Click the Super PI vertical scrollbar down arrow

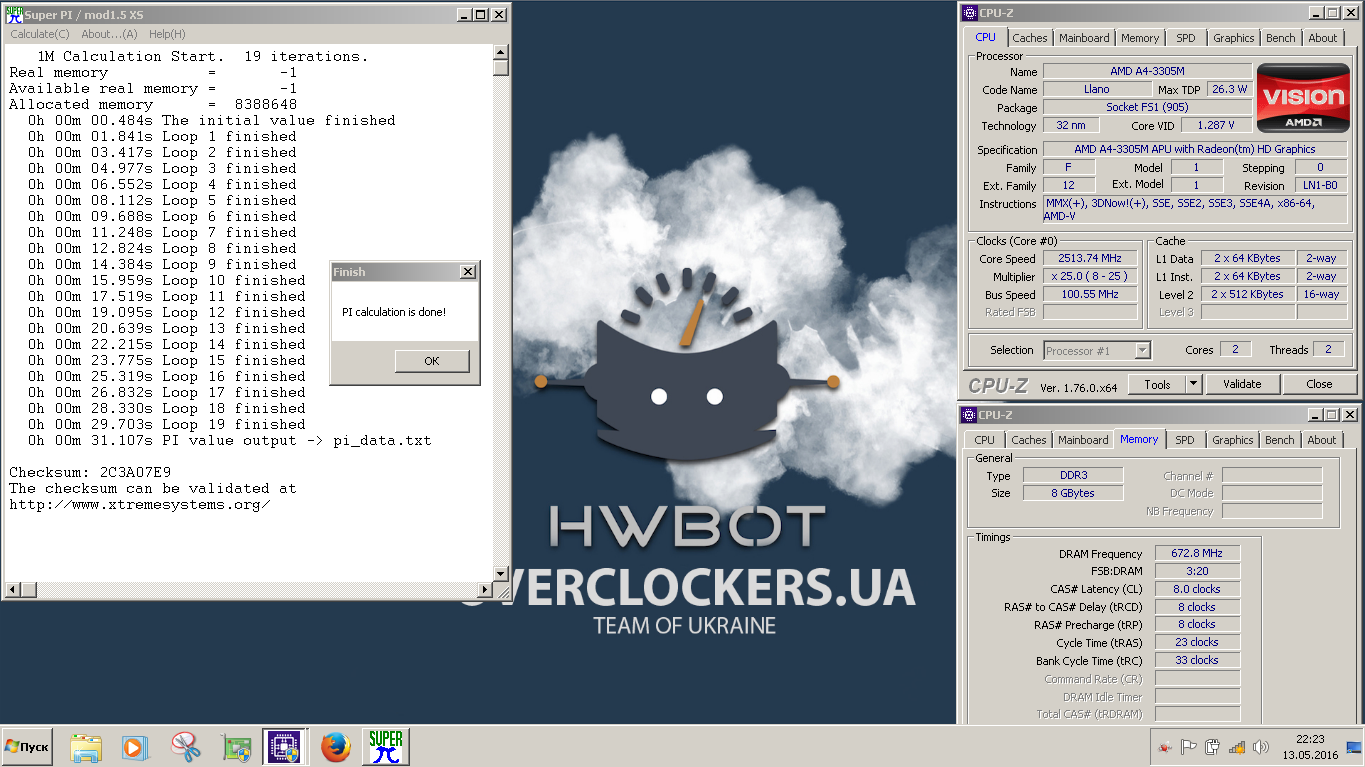pos(501,572)
